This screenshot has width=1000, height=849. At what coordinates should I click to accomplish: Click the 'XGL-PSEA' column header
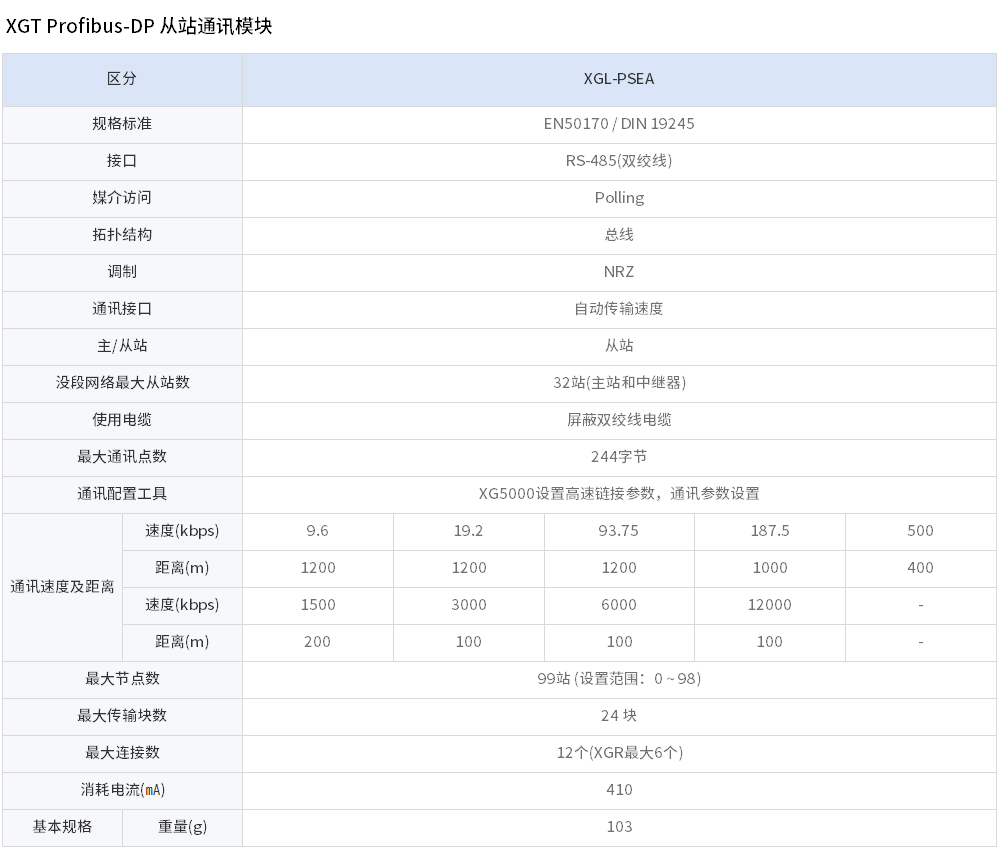click(x=619, y=79)
